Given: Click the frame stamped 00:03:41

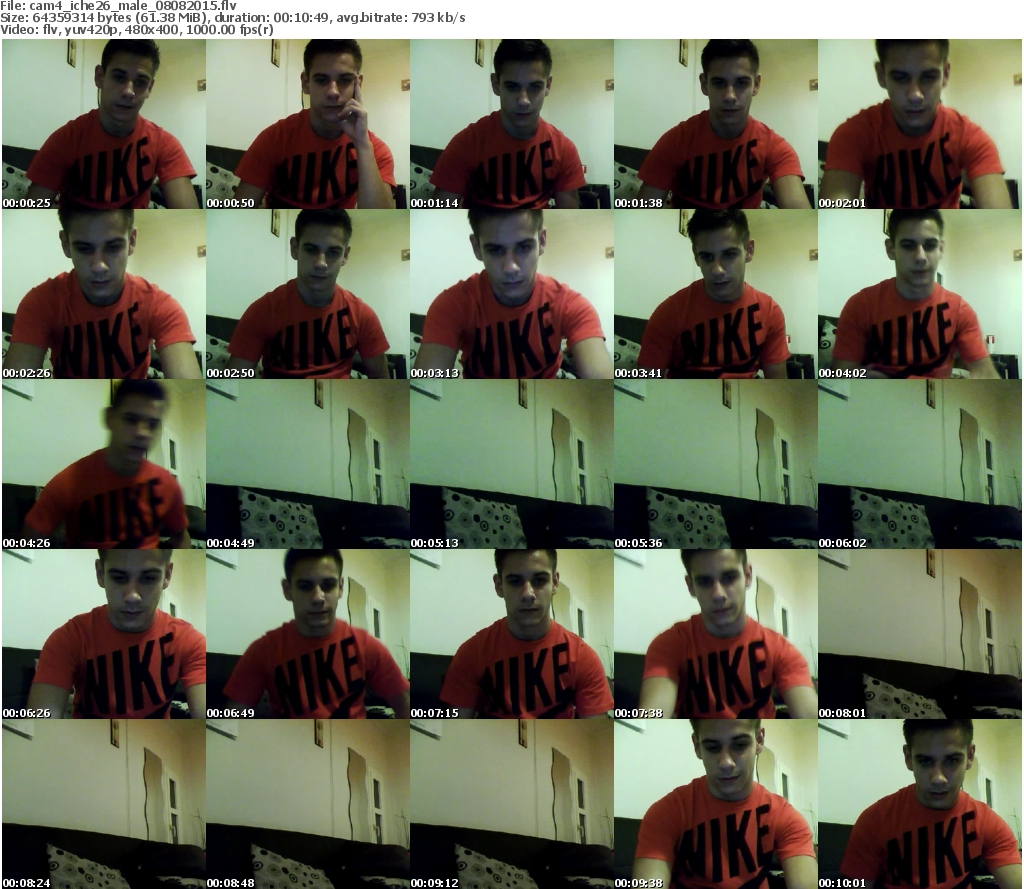Looking at the screenshot, I should click(x=716, y=294).
